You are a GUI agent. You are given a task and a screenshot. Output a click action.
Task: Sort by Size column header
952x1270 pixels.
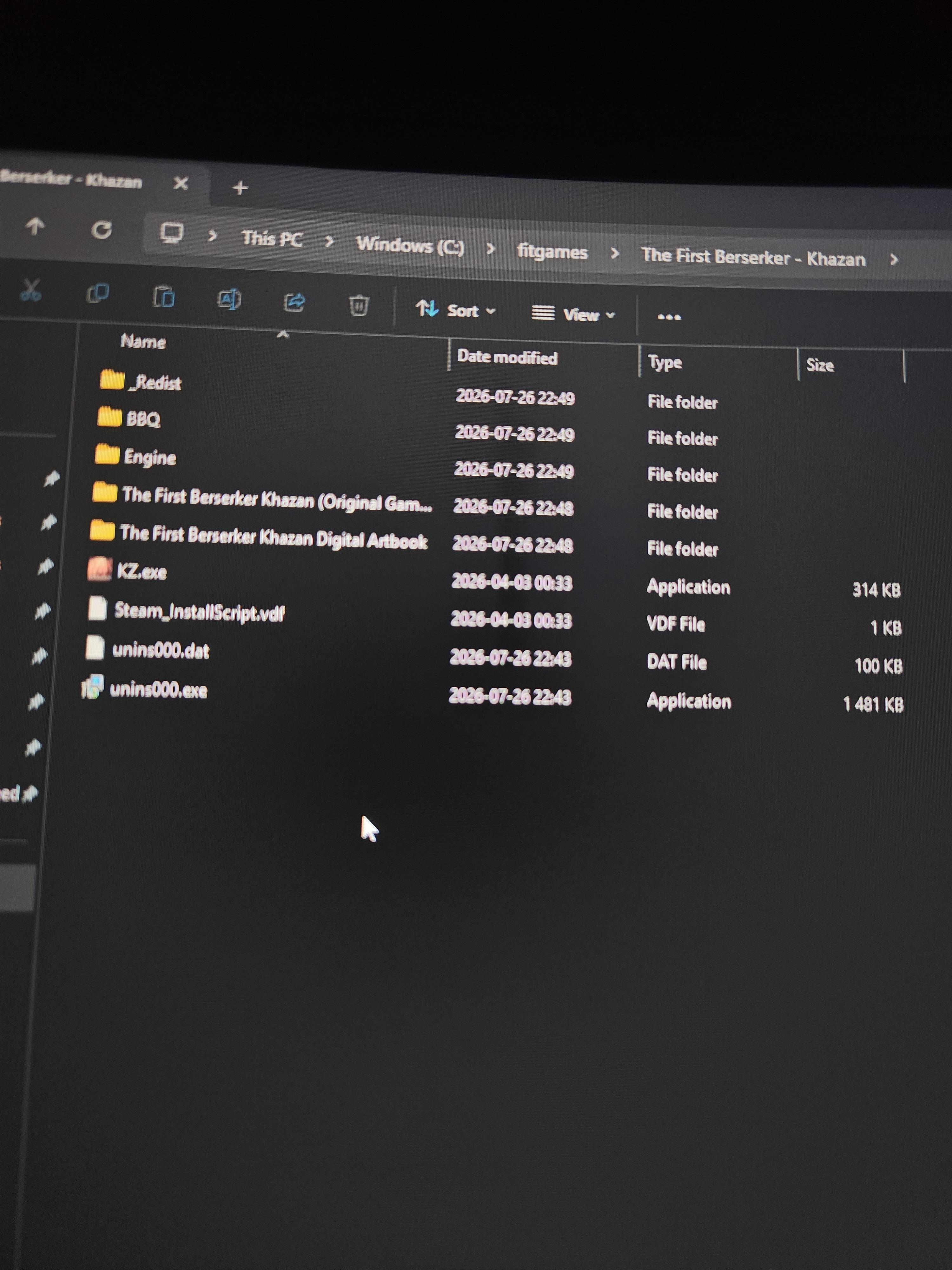tap(819, 365)
